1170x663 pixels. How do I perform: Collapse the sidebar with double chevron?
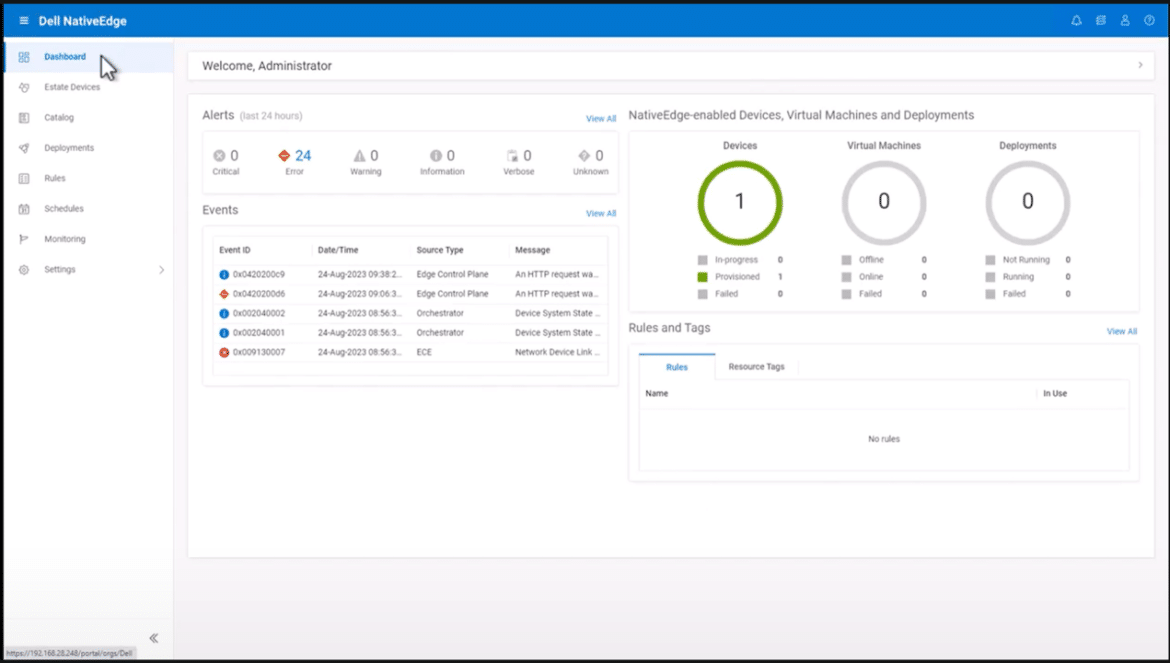154,638
